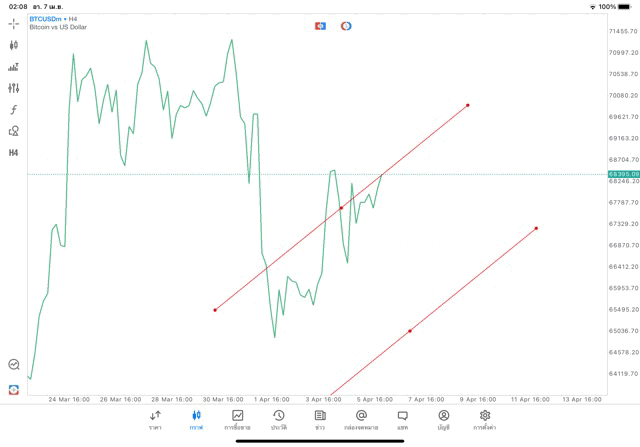Open the drawing objects shapes tool
Viewport: 640px width, 447px height.
click(x=14, y=131)
